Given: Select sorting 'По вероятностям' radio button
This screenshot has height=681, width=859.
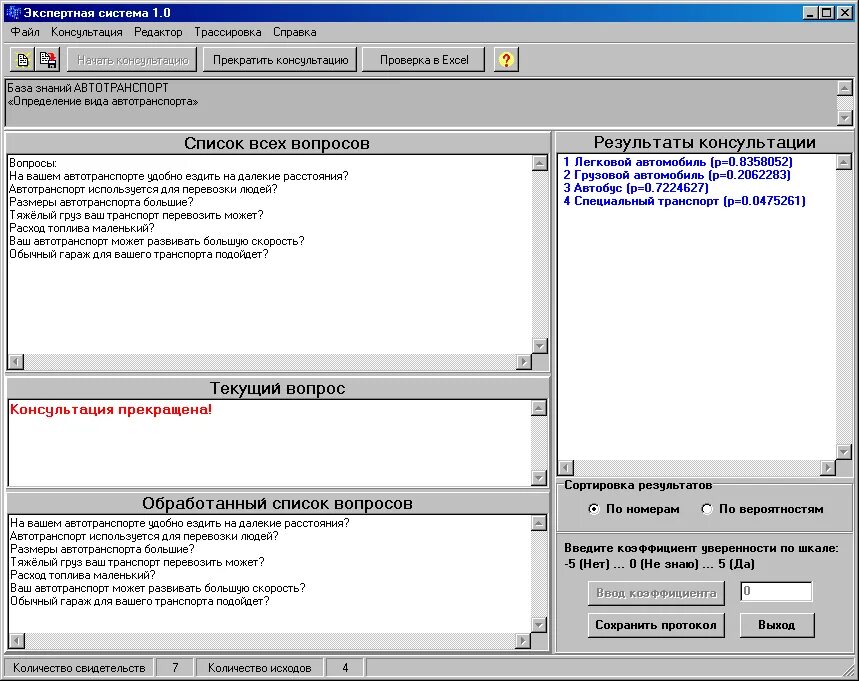Looking at the screenshot, I should [x=707, y=509].
